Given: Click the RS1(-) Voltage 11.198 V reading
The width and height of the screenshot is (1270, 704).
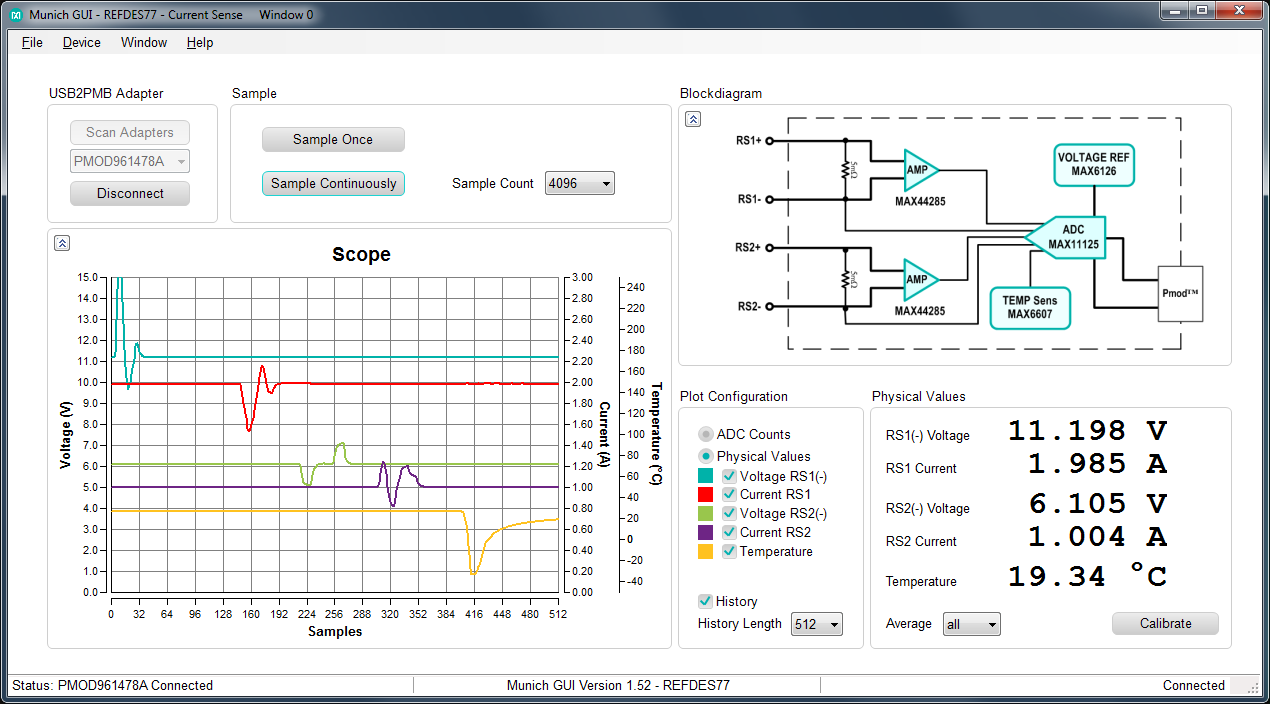Looking at the screenshot, I should [1087, 431].
